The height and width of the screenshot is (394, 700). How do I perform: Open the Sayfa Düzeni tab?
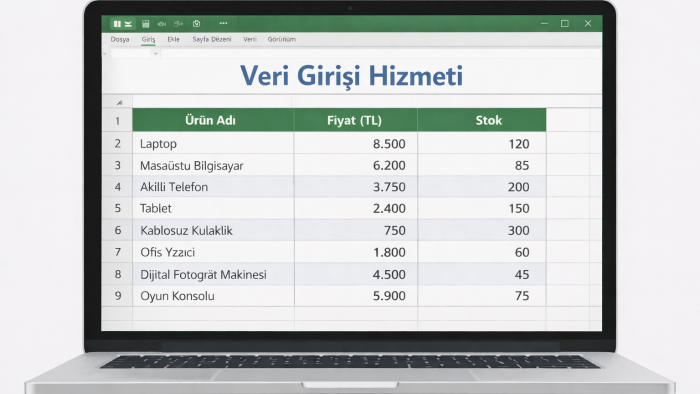212,39
